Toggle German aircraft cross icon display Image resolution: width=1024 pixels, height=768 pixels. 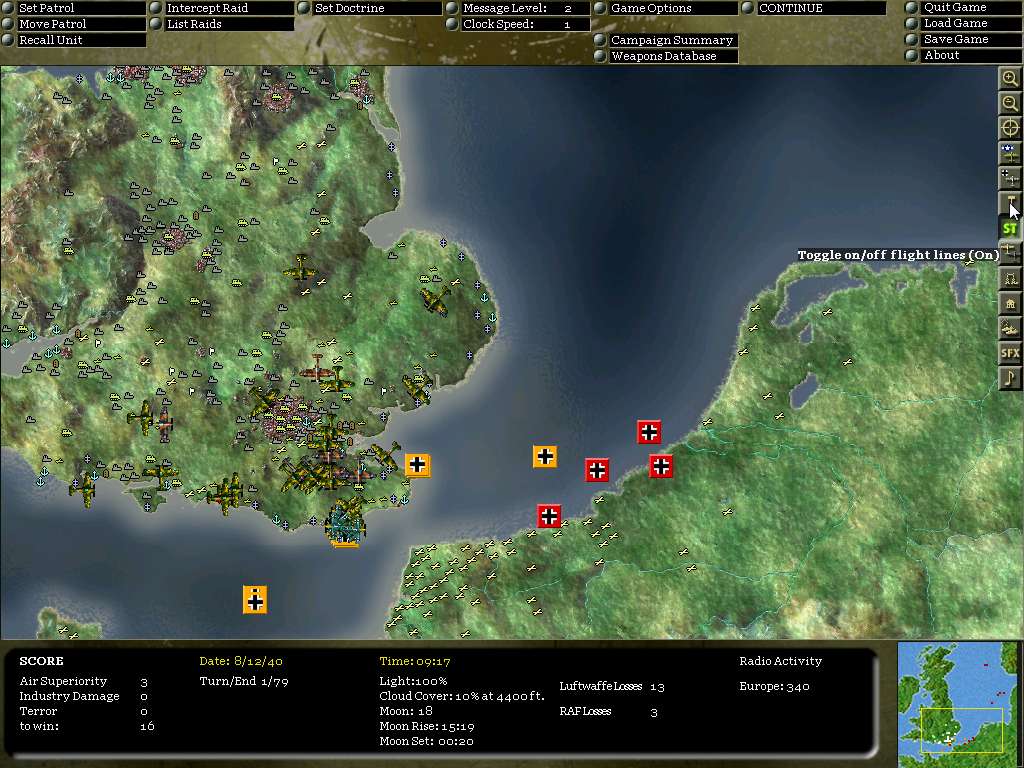pos(1010,178)
